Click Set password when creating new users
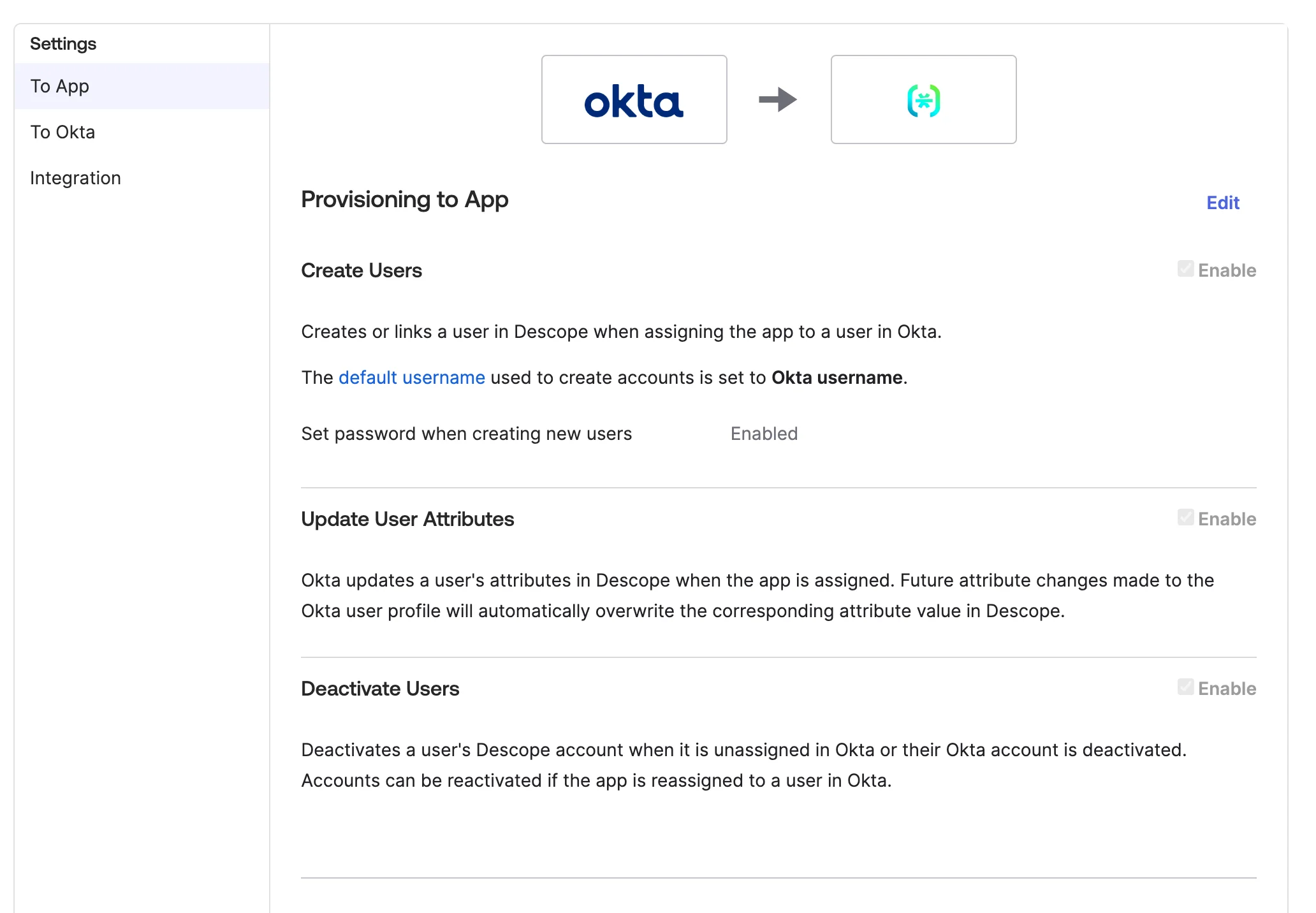This screenshot has height=913, width=1316. [x=466, y=434]
